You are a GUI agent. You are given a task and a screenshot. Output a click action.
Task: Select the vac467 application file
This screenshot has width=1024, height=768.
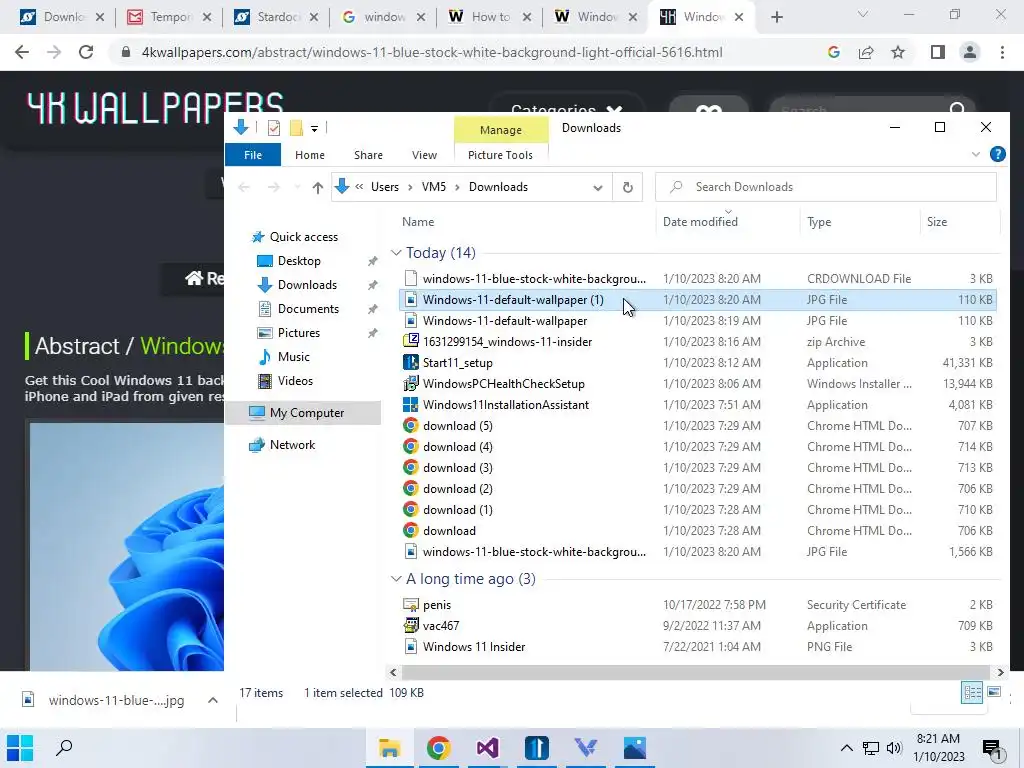(x=441, y=626)
